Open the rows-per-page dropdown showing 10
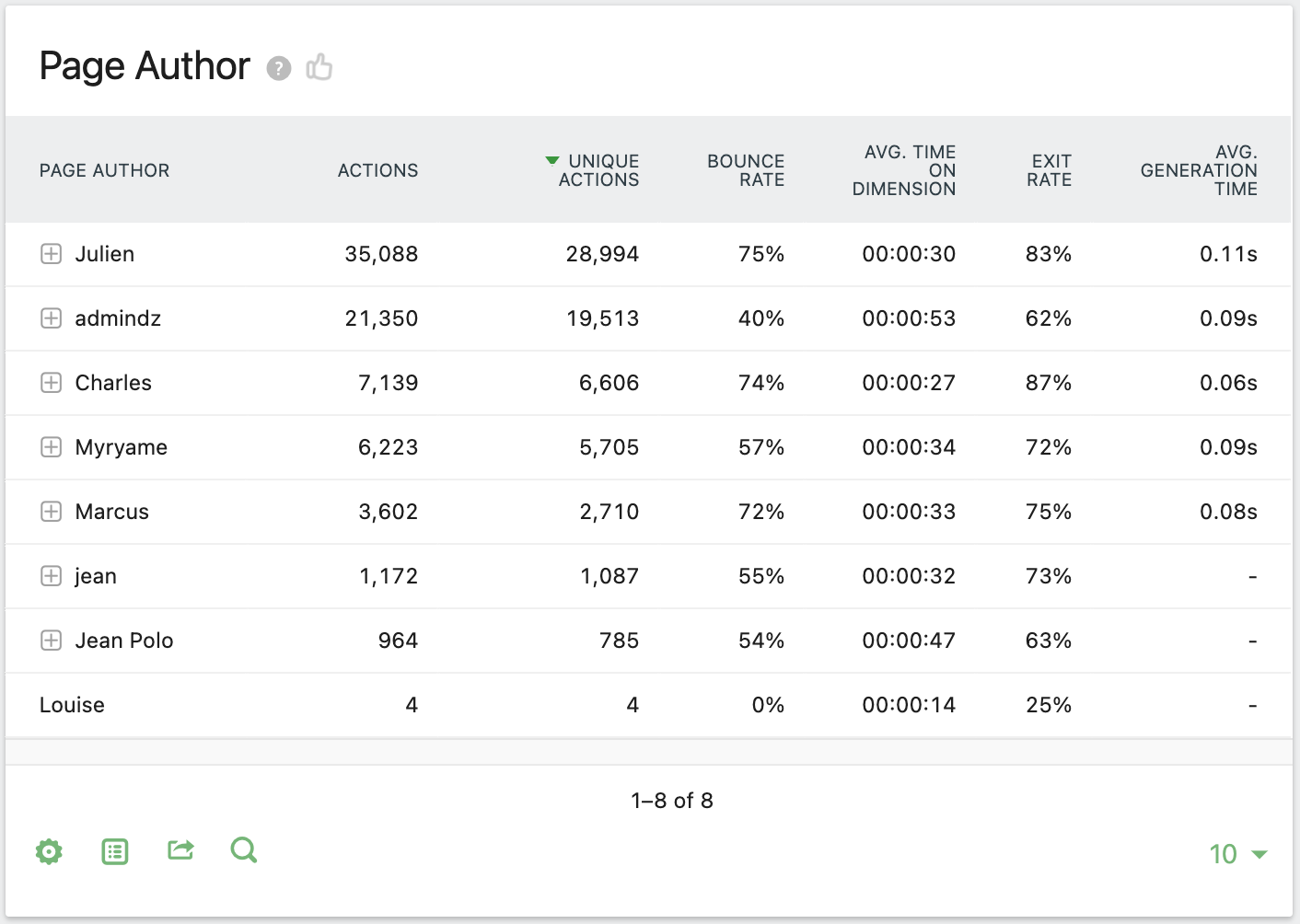Screen dimensions: 1300x924 [x=1236, y=854]
